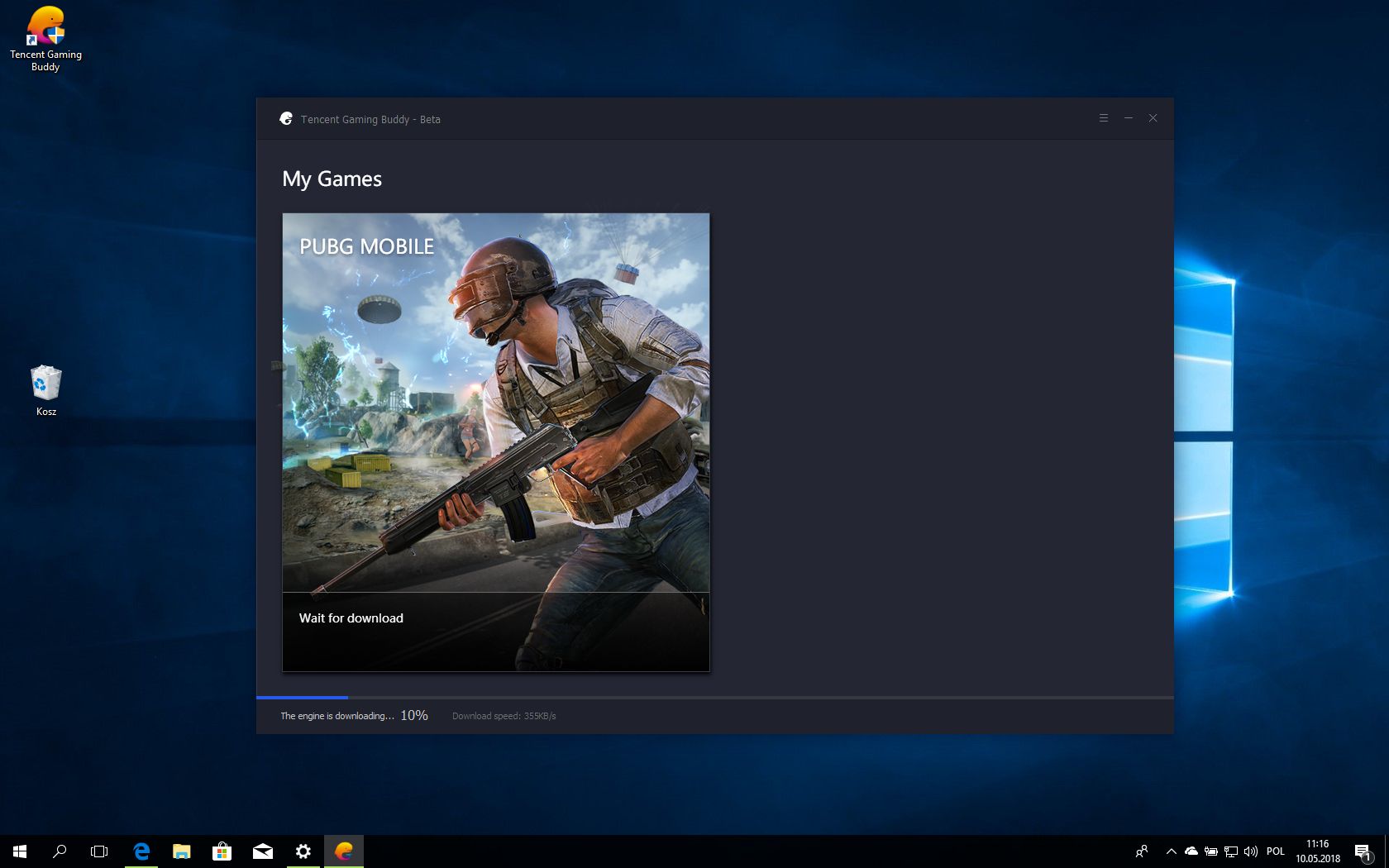Click the Tencent Gaming Buddy title bar logo

click(x=286, y=119)
